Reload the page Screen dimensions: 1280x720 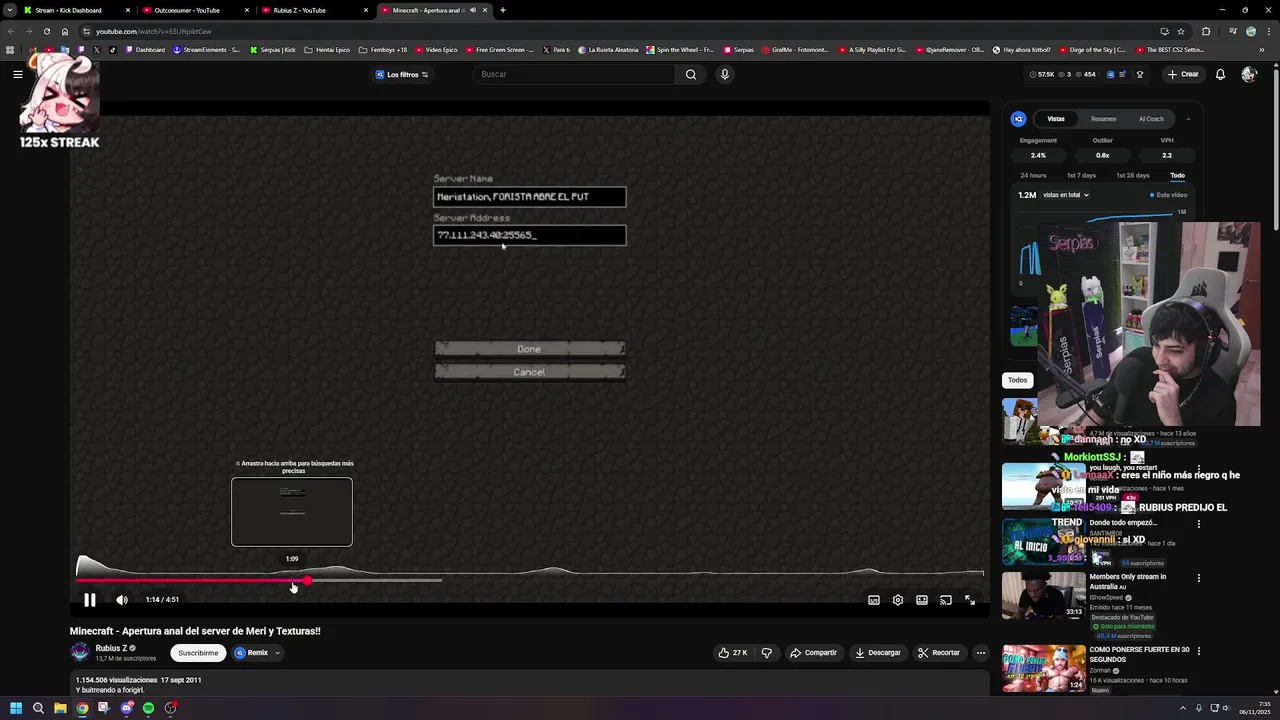click(x=46, y=31)
